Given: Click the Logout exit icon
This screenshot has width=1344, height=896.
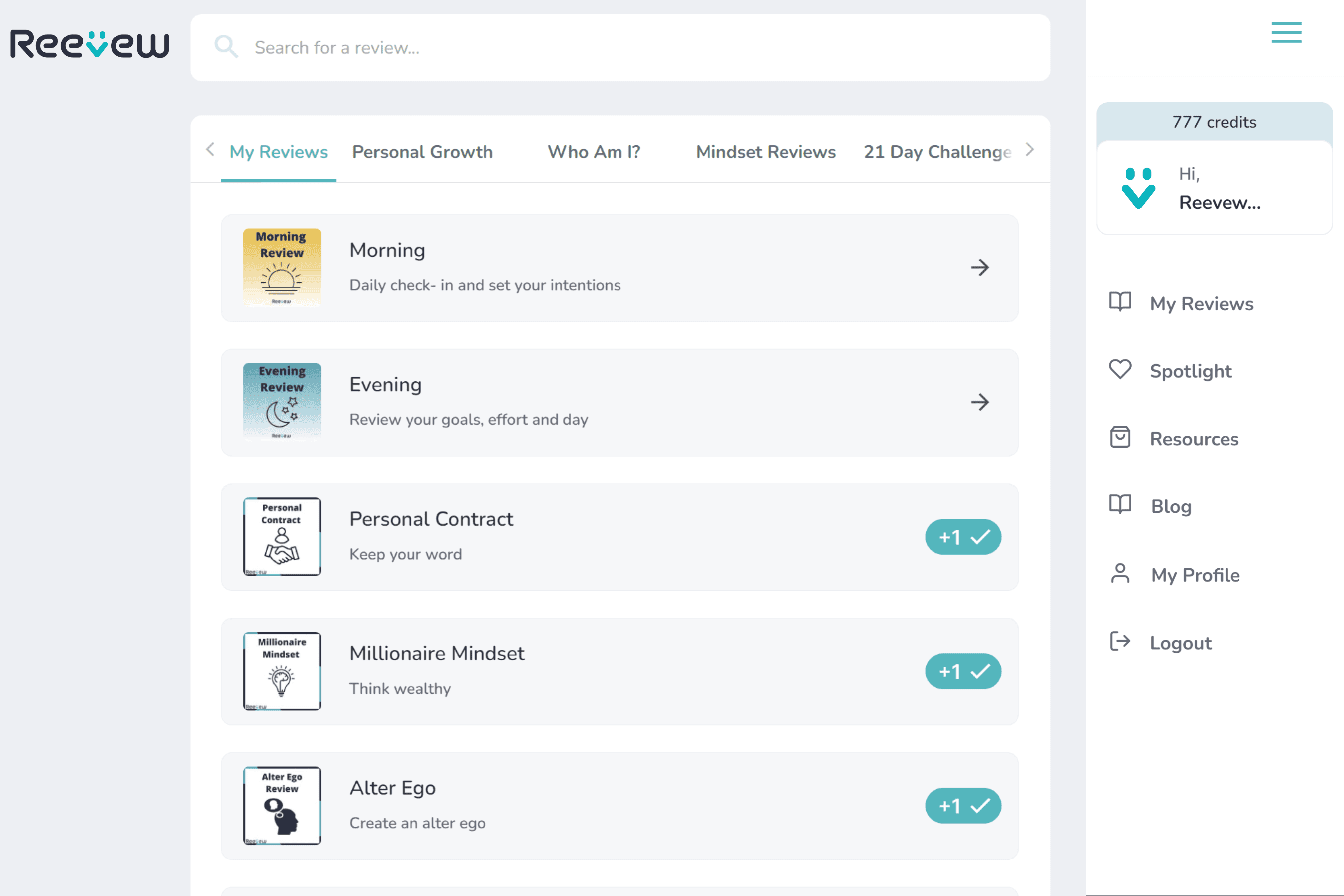Looking at the screenshot, I should 1120,642.
